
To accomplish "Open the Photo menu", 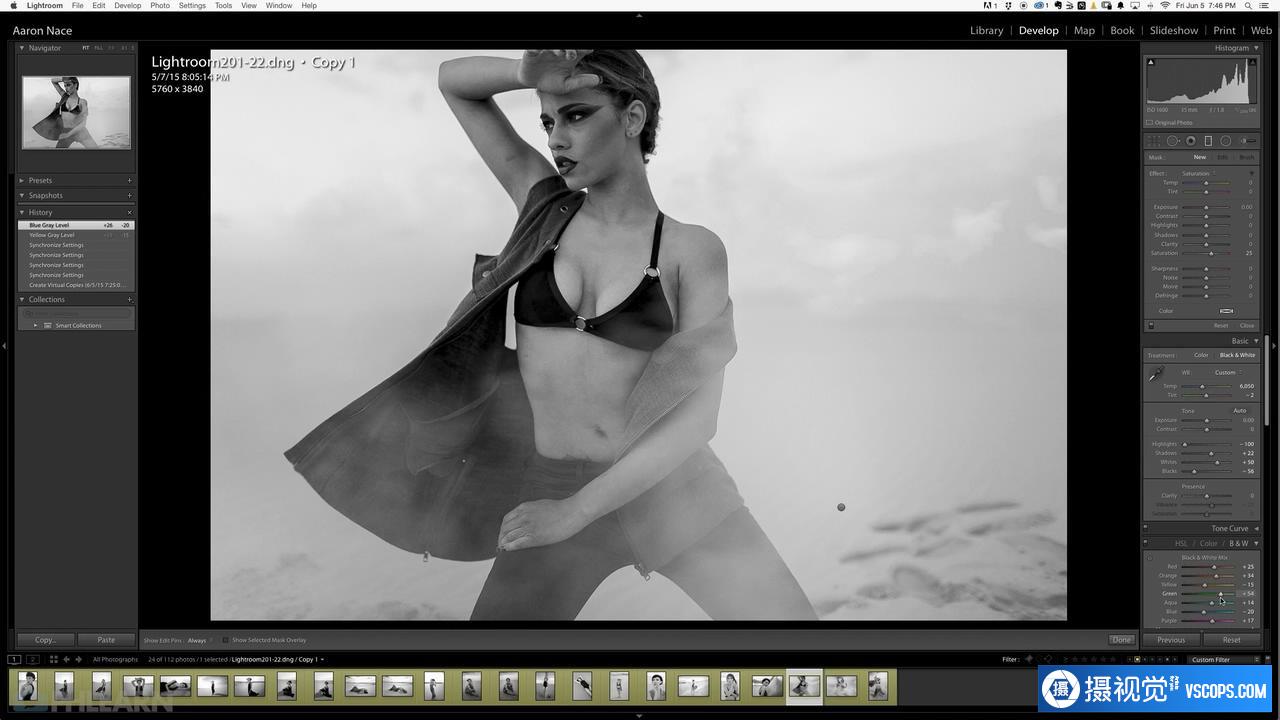I will [x=160, y=6].
